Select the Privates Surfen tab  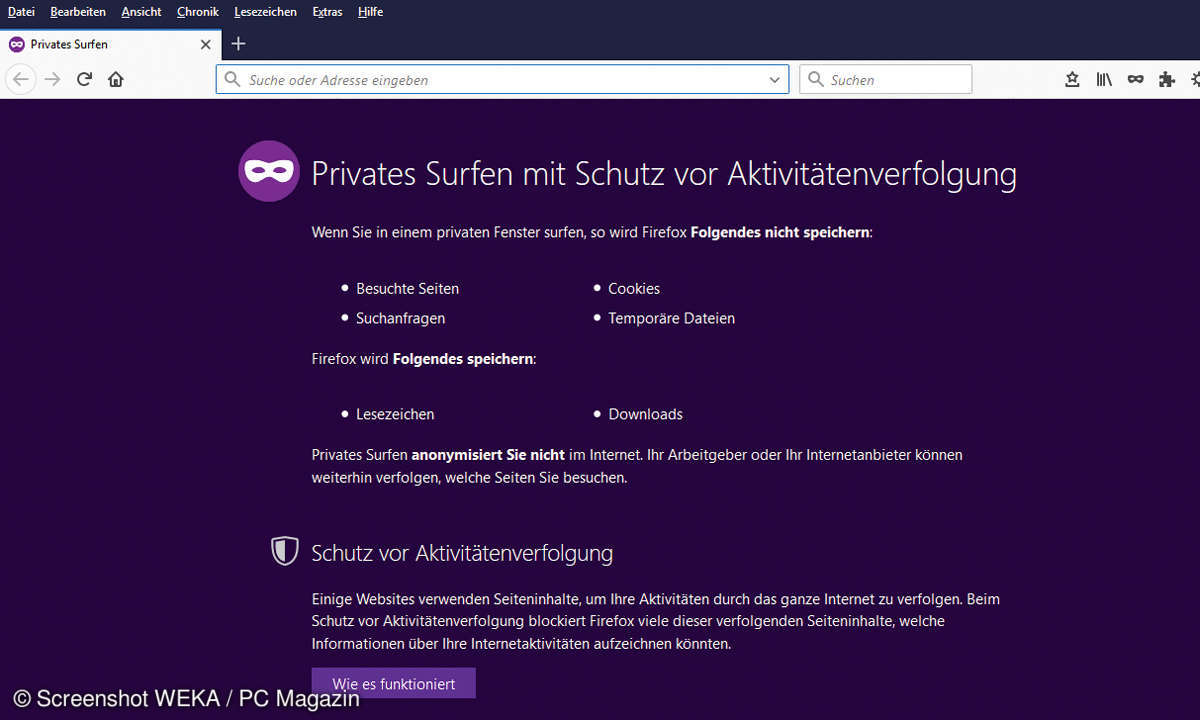(110, 44)
